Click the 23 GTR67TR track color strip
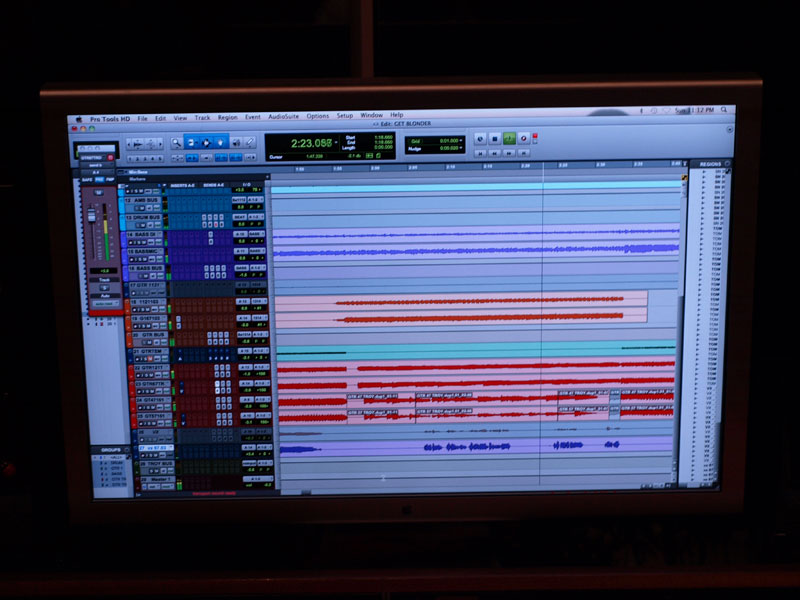800x600 pixels. 132,389
